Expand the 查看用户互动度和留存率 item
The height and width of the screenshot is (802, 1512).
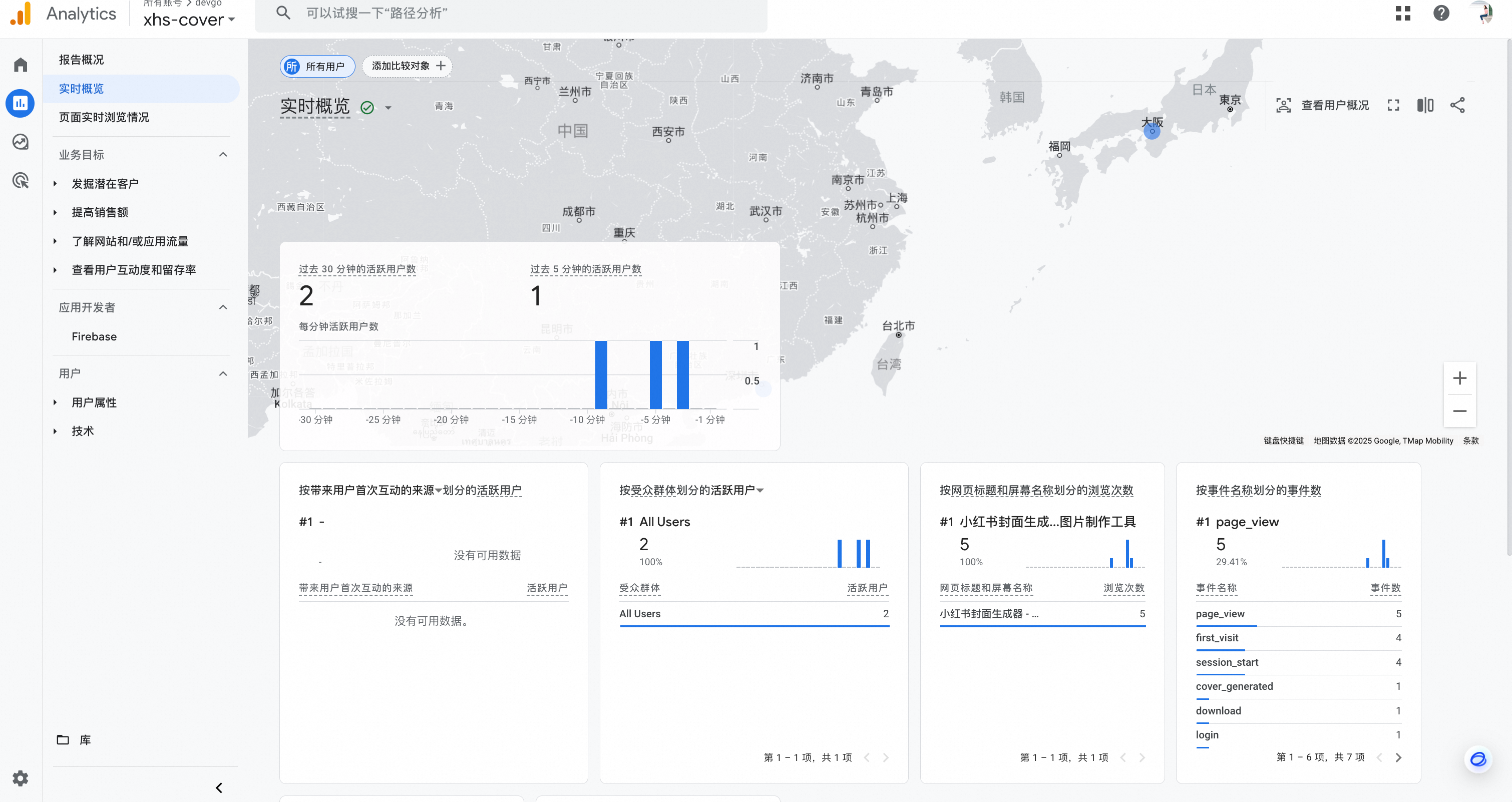(55, 270)
